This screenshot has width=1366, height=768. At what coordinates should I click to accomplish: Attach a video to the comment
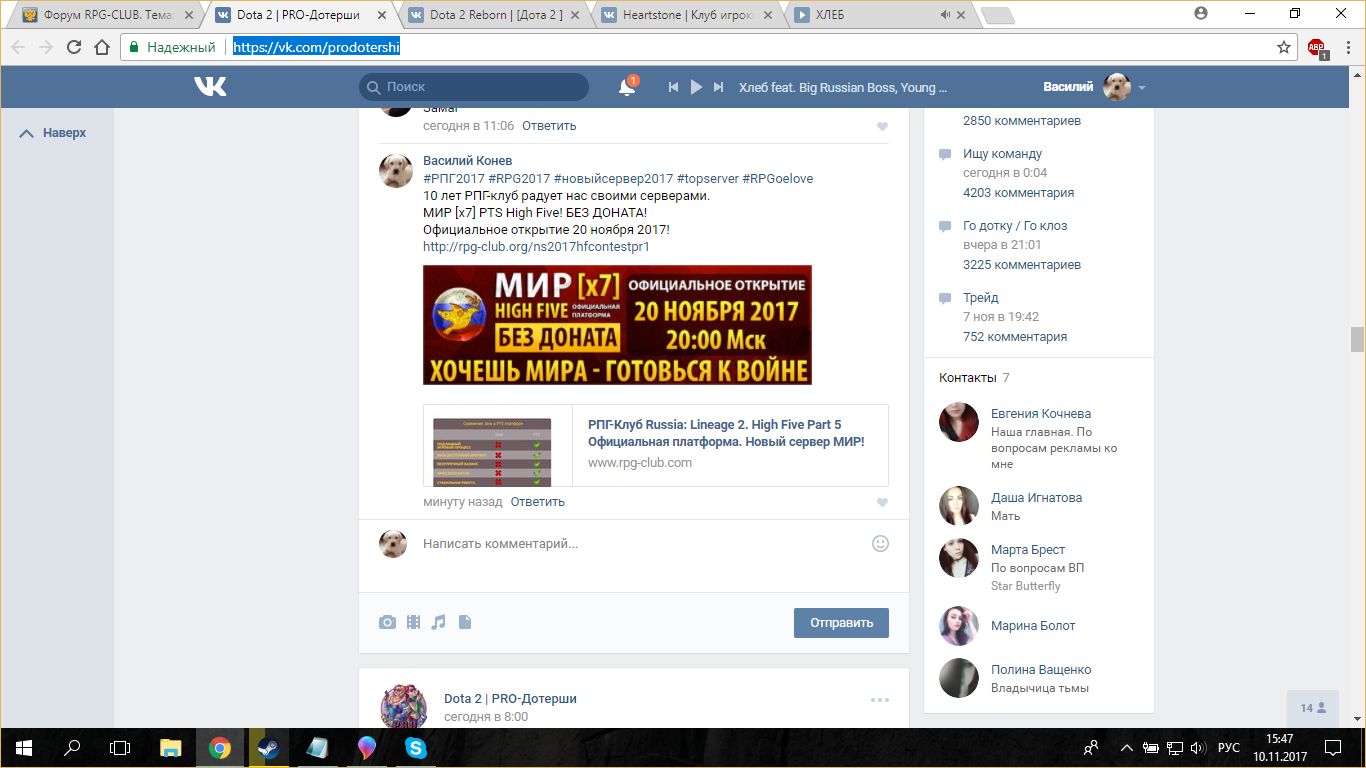pos(413,622)
